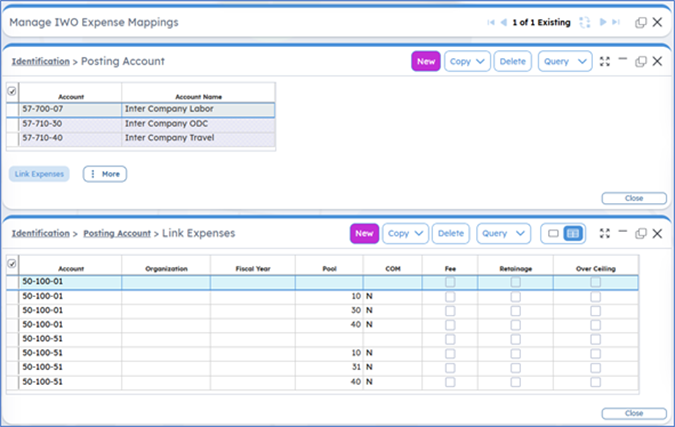
Task: Select the Inter Company Travel row
Action: pyautogui.click(x=168, y=137)
